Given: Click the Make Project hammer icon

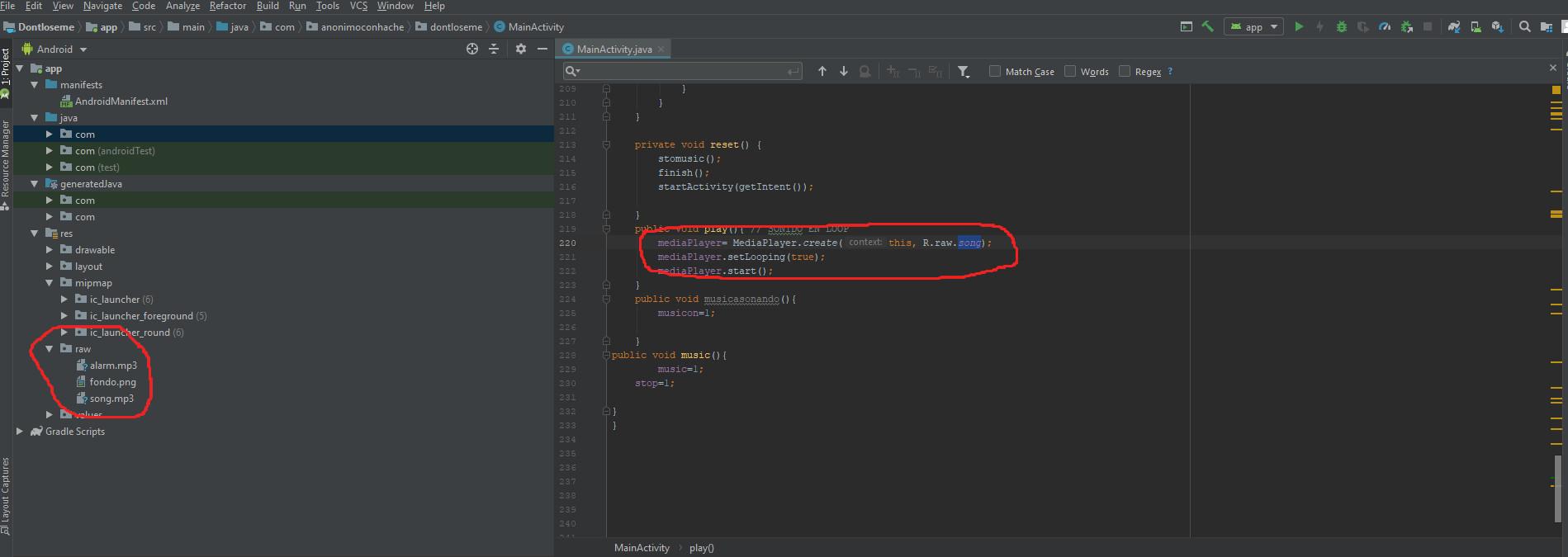Looking at the screenshot, I should tap(1207, 26).
